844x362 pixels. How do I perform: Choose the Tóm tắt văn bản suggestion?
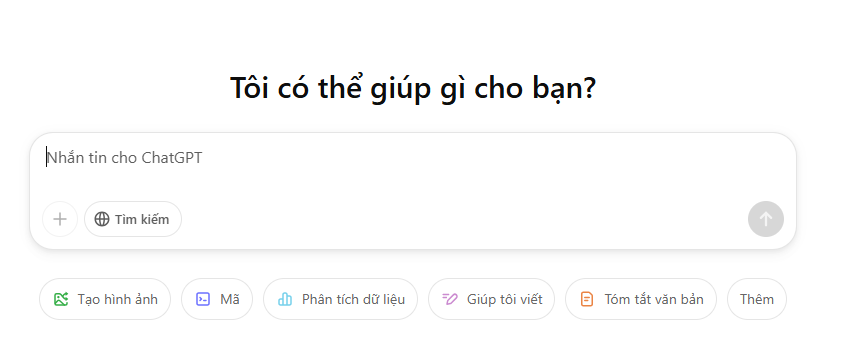point(641,299)
